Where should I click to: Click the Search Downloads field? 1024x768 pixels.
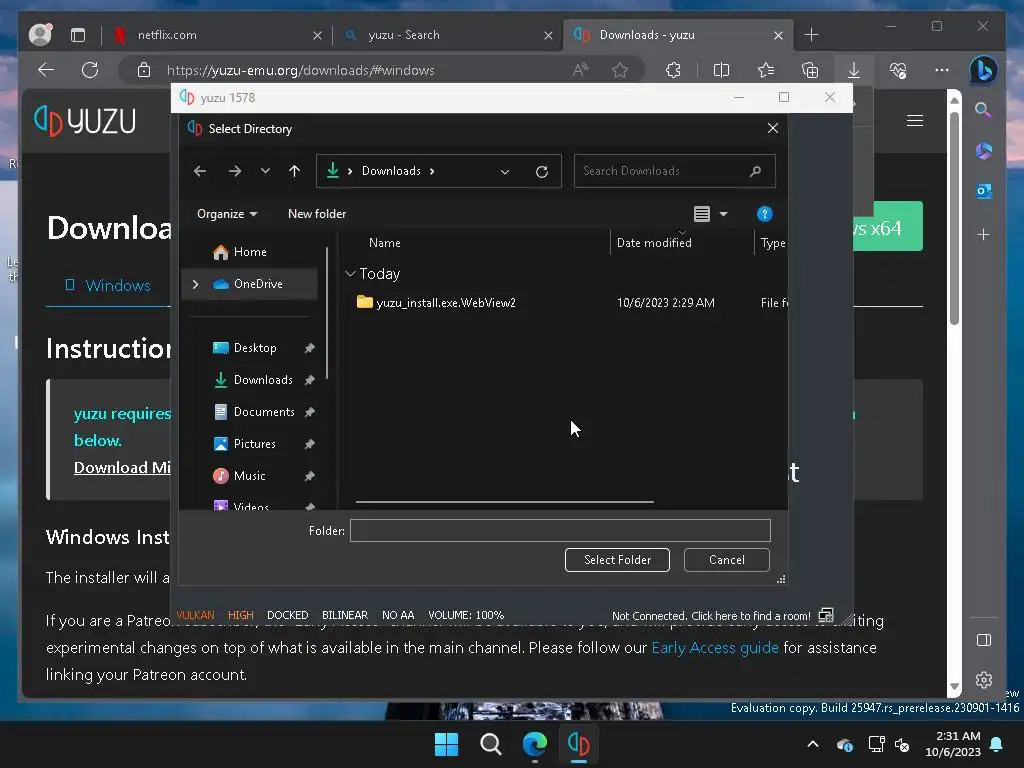point(674,171)
